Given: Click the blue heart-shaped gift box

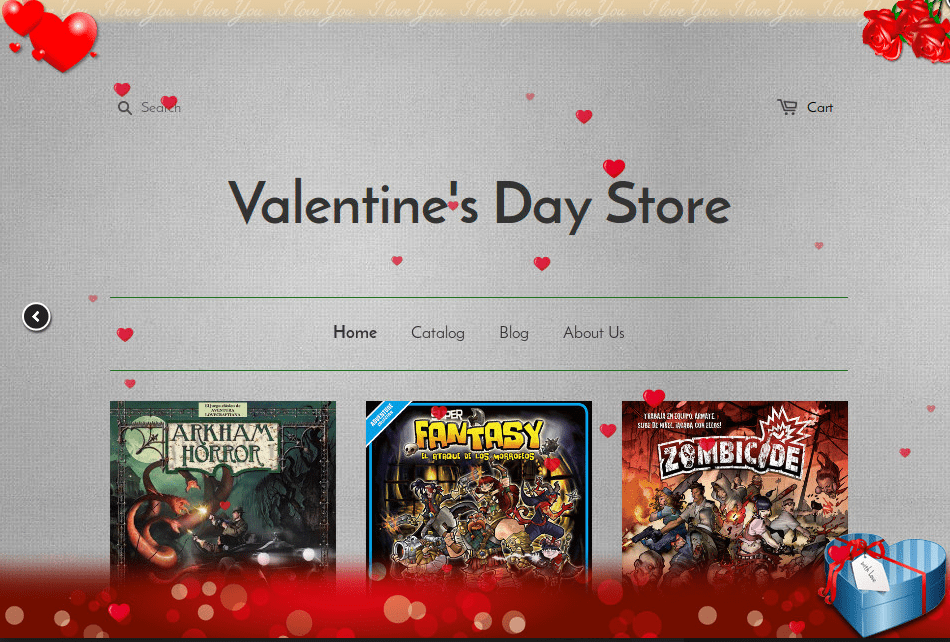Looking at the screenshot, I should pyautogui.click(x=885, y=584).
